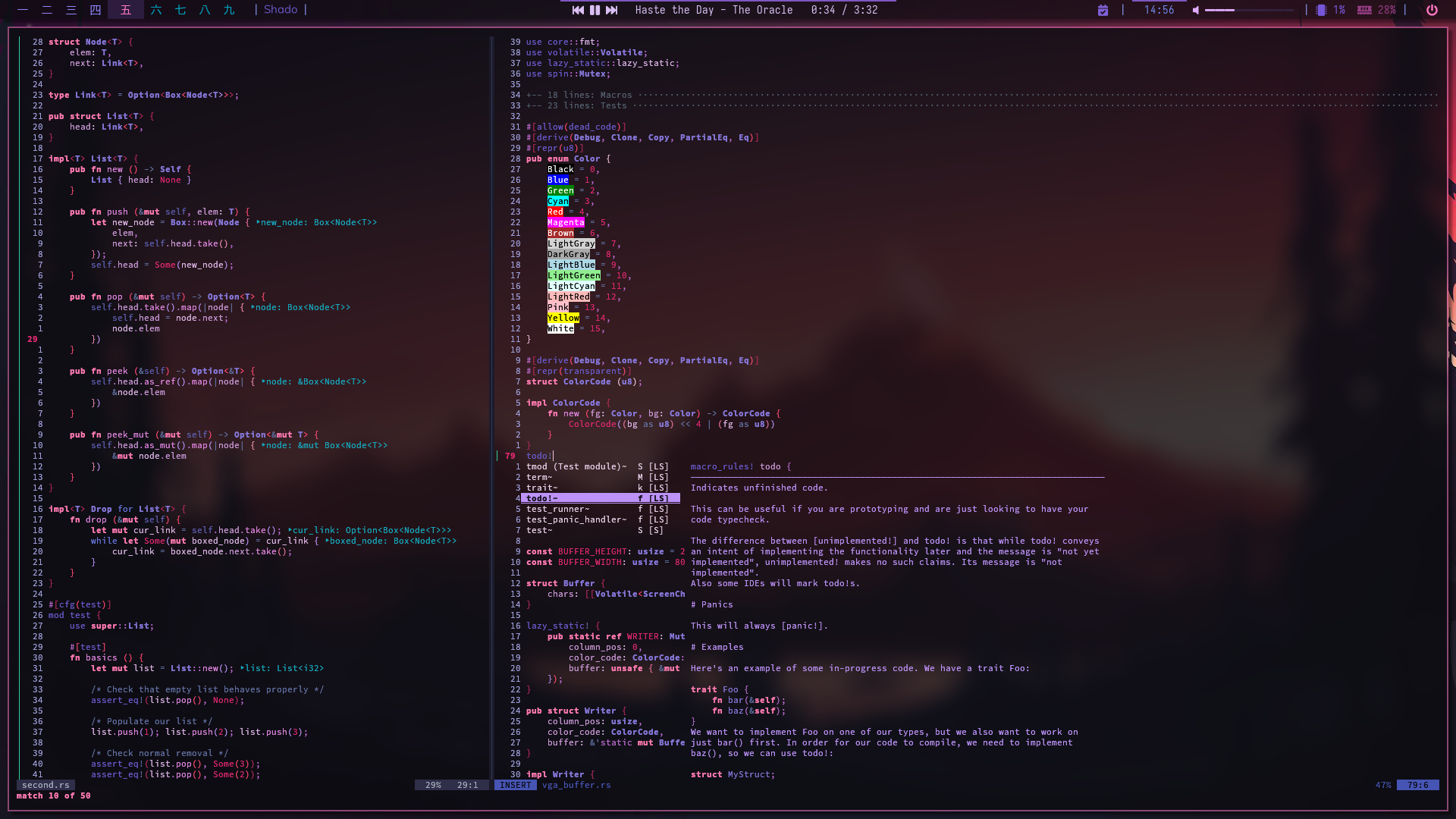The height and width of the screenshot is (819, 1456).
Task: Click the song title 'Haste the Day - The Oracle'
Action: 714,10
